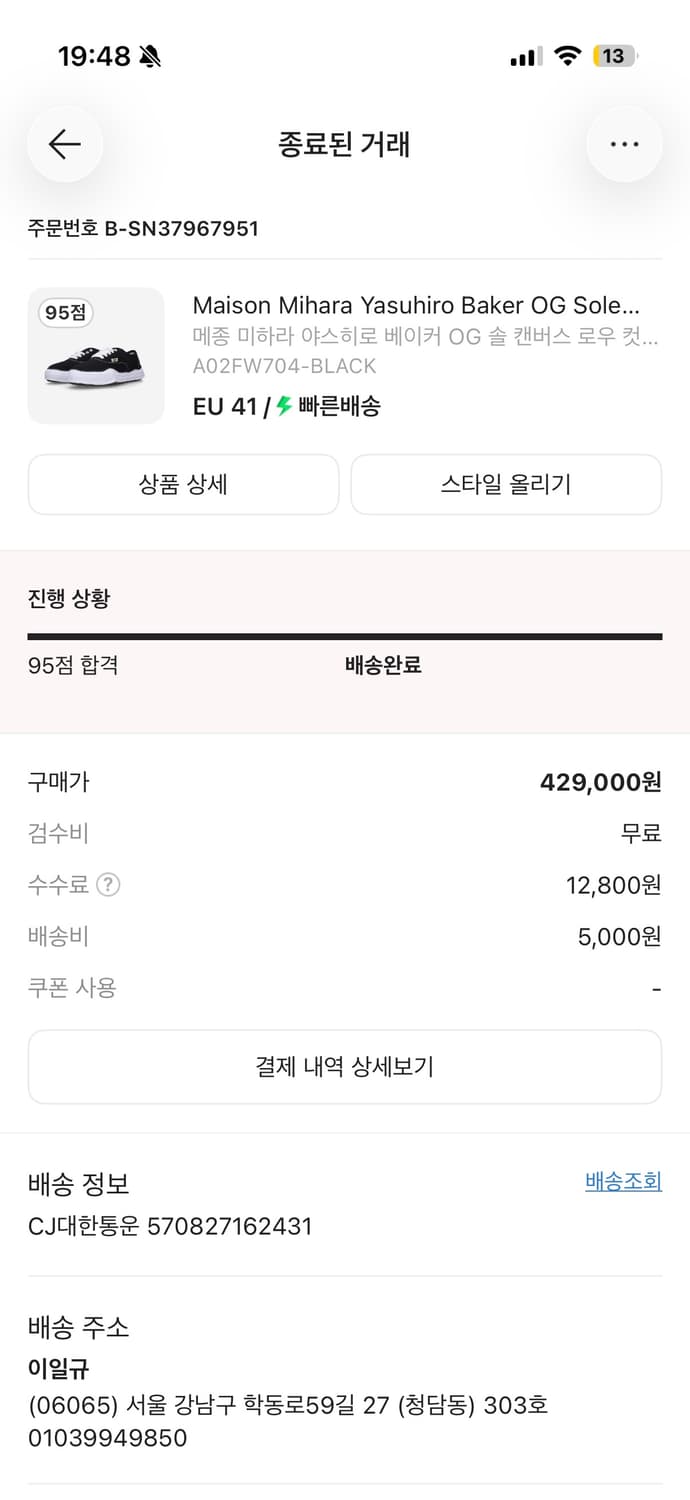Screen dimensions: 690x1500
Task: Tap the Wi-Fi indicator in the status bar
Action: (x=568, y=55)
